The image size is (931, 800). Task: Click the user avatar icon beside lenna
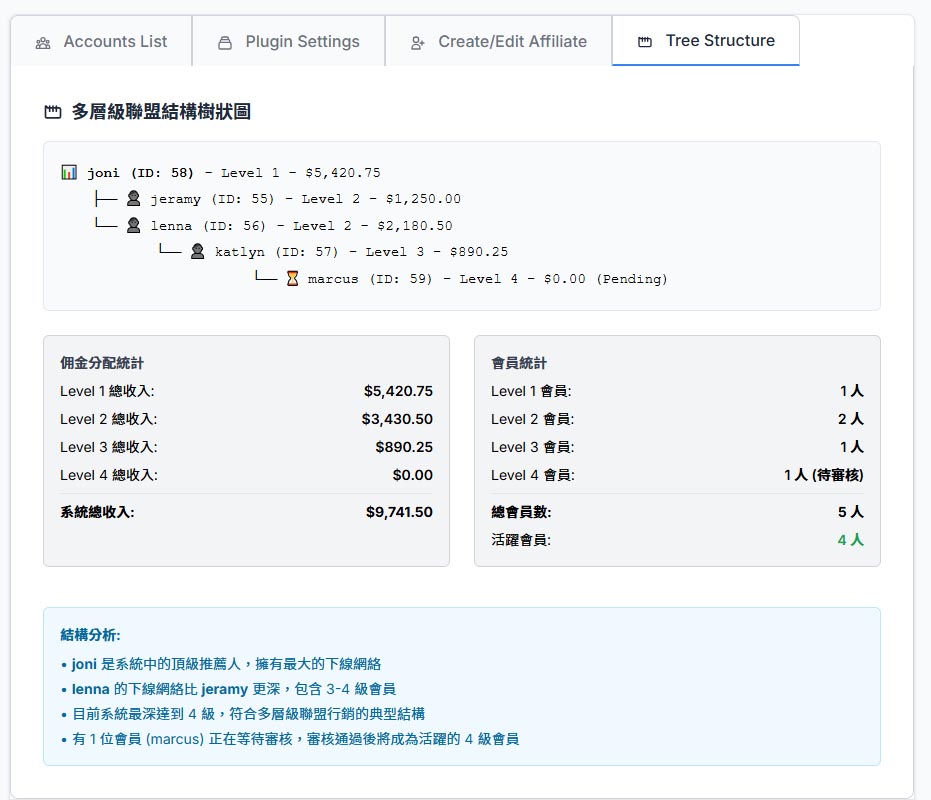point(134,225)
